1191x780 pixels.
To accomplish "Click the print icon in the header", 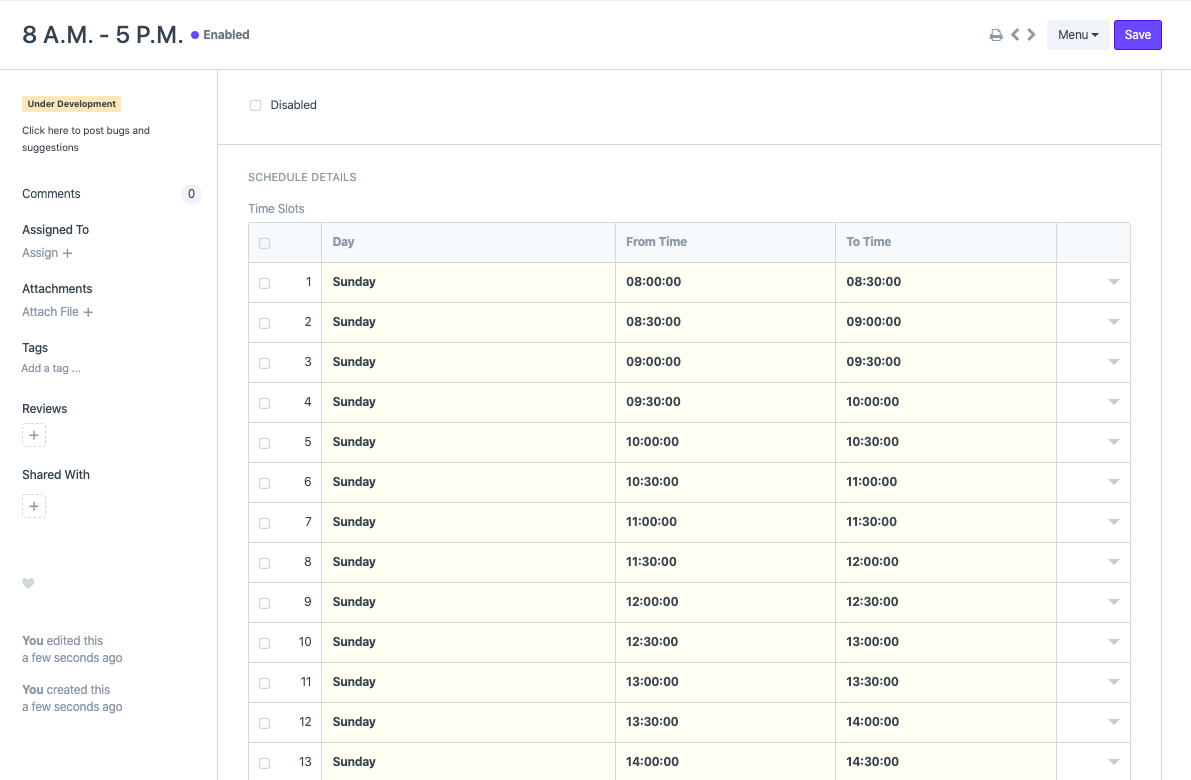I will (995, 34).
